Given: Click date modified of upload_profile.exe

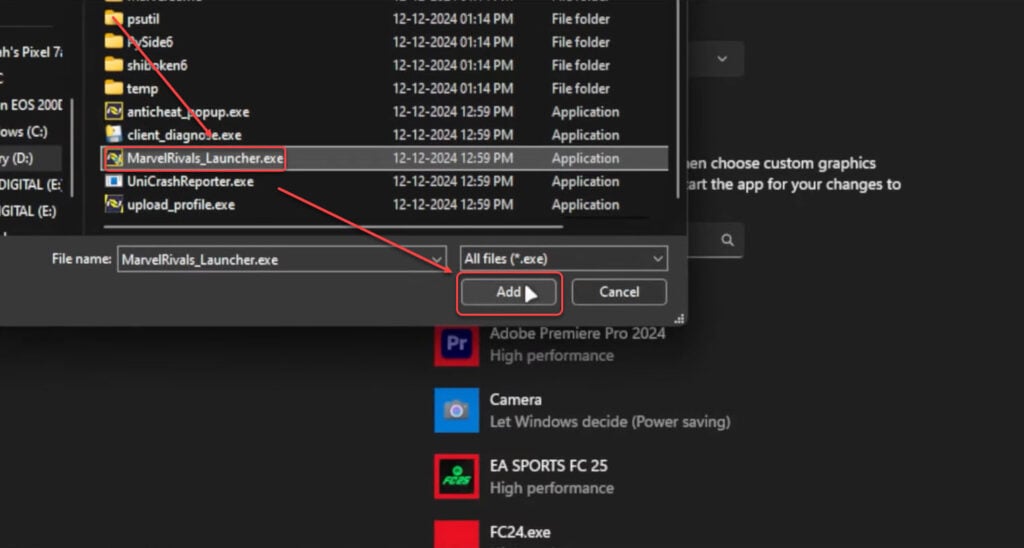Looking at the screenshot, I should 453,205.
